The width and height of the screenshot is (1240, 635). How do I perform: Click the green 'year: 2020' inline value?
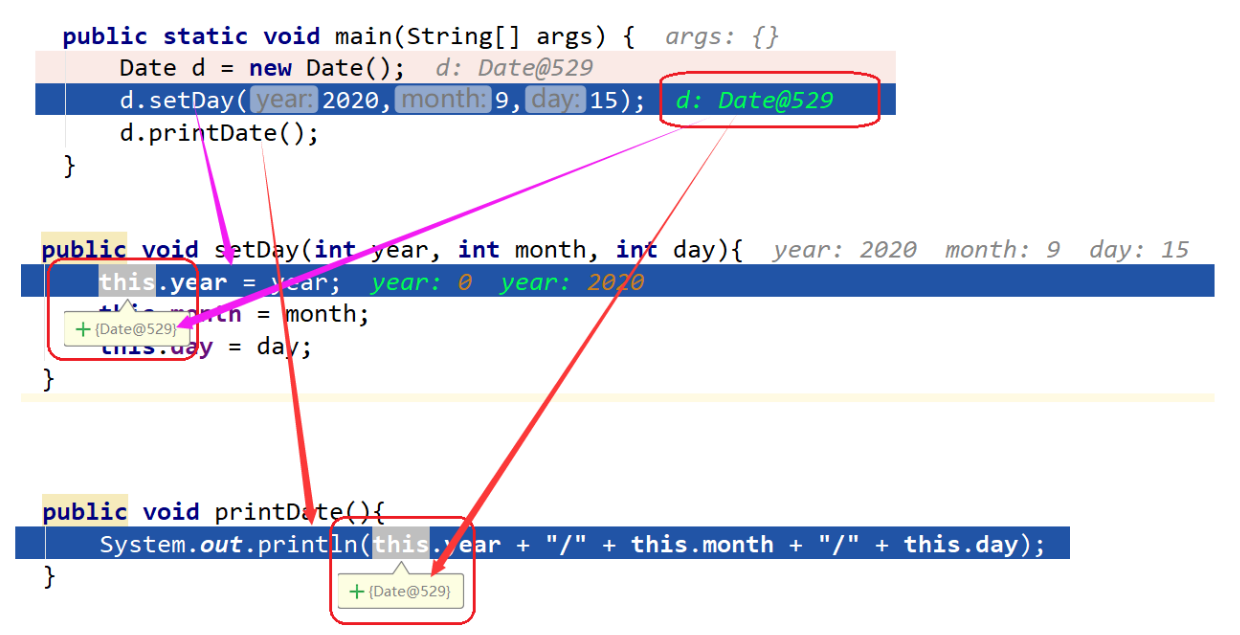[x=572, y=283]
